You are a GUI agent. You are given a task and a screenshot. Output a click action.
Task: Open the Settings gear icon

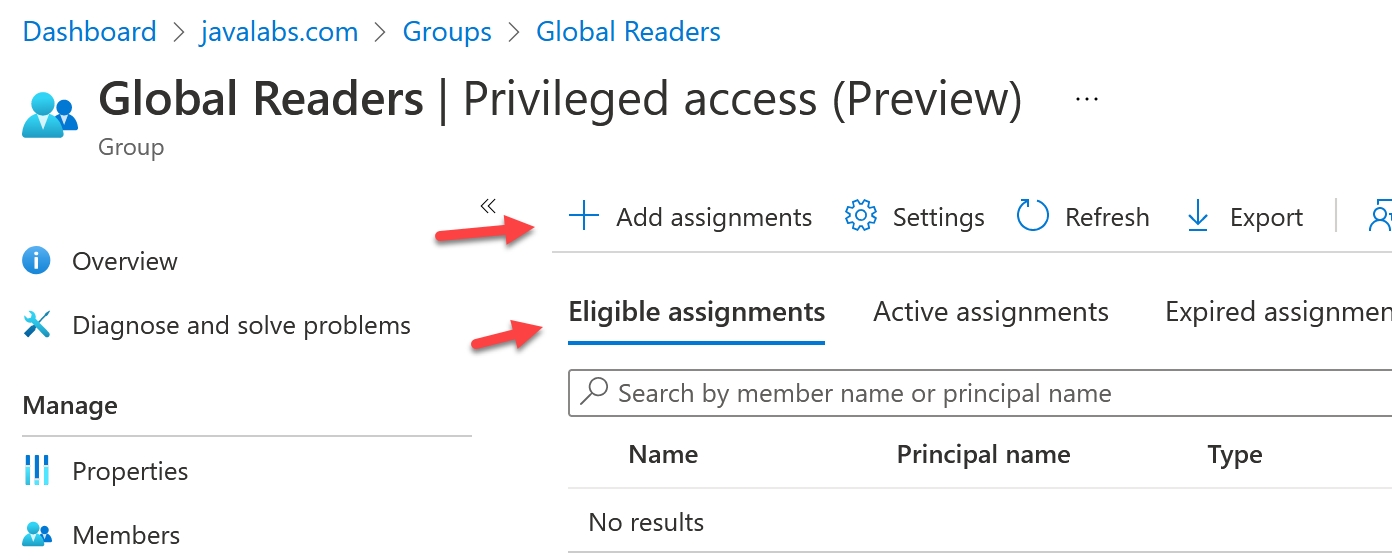point(861,216)
